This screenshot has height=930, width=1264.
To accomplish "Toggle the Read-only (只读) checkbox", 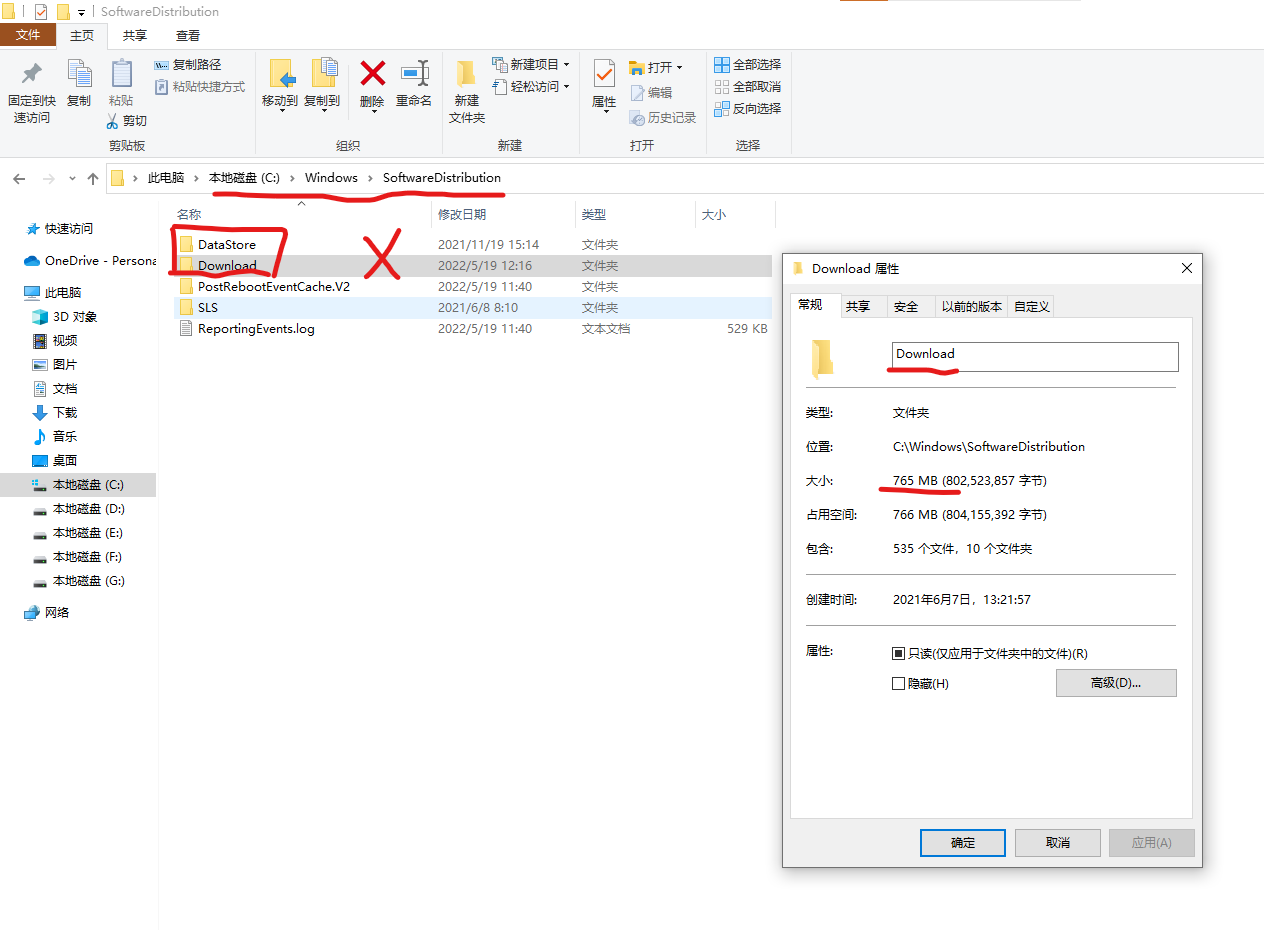I will click(x=898, y=653).
